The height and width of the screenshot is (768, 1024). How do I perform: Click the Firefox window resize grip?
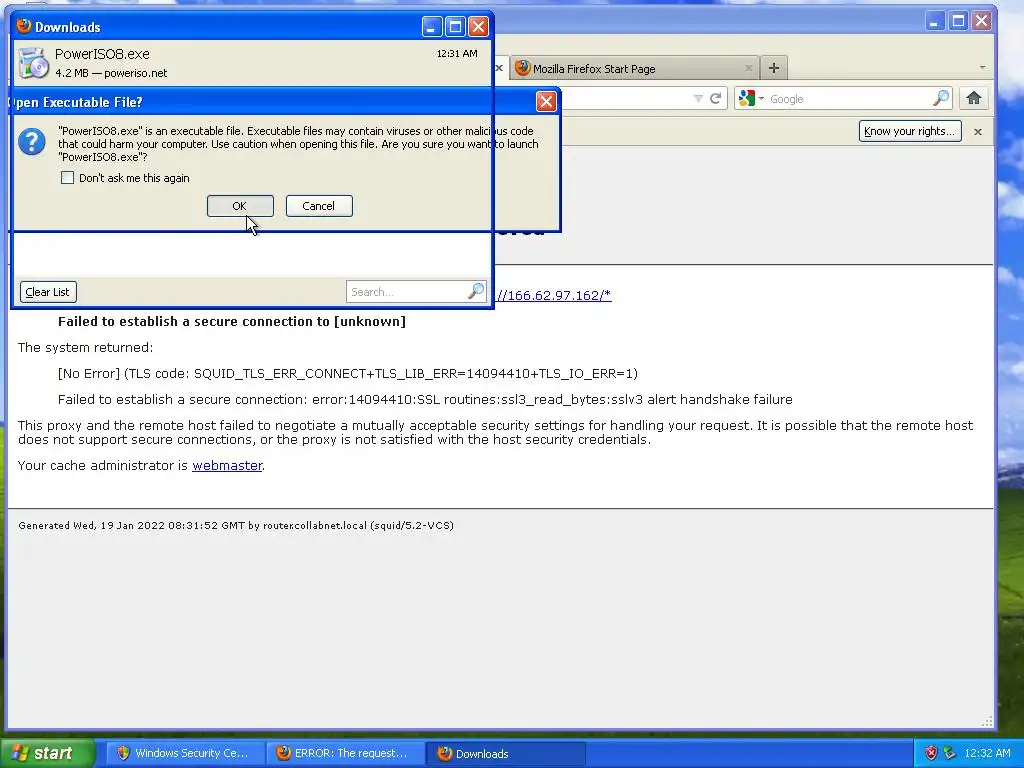click(x=987, y=721)
